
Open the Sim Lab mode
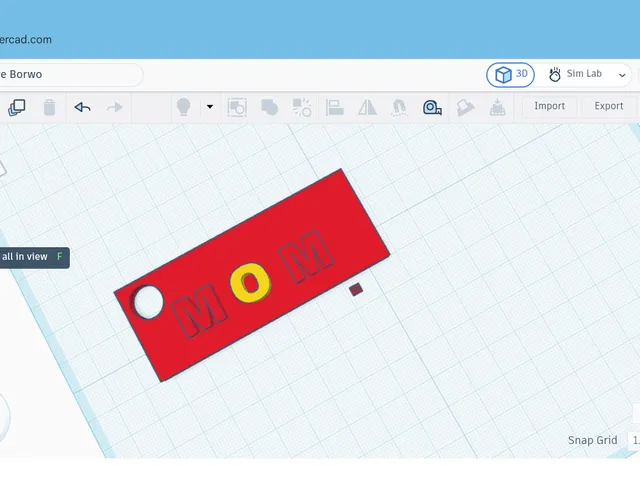click(x=576, y=74)
